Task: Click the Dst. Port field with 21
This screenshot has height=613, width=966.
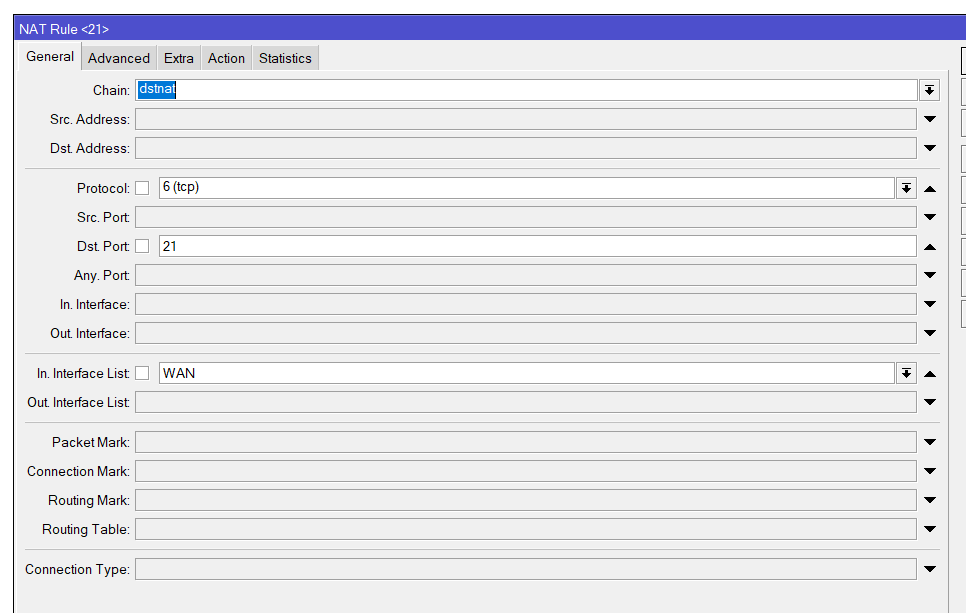Action: click(538, 246)
